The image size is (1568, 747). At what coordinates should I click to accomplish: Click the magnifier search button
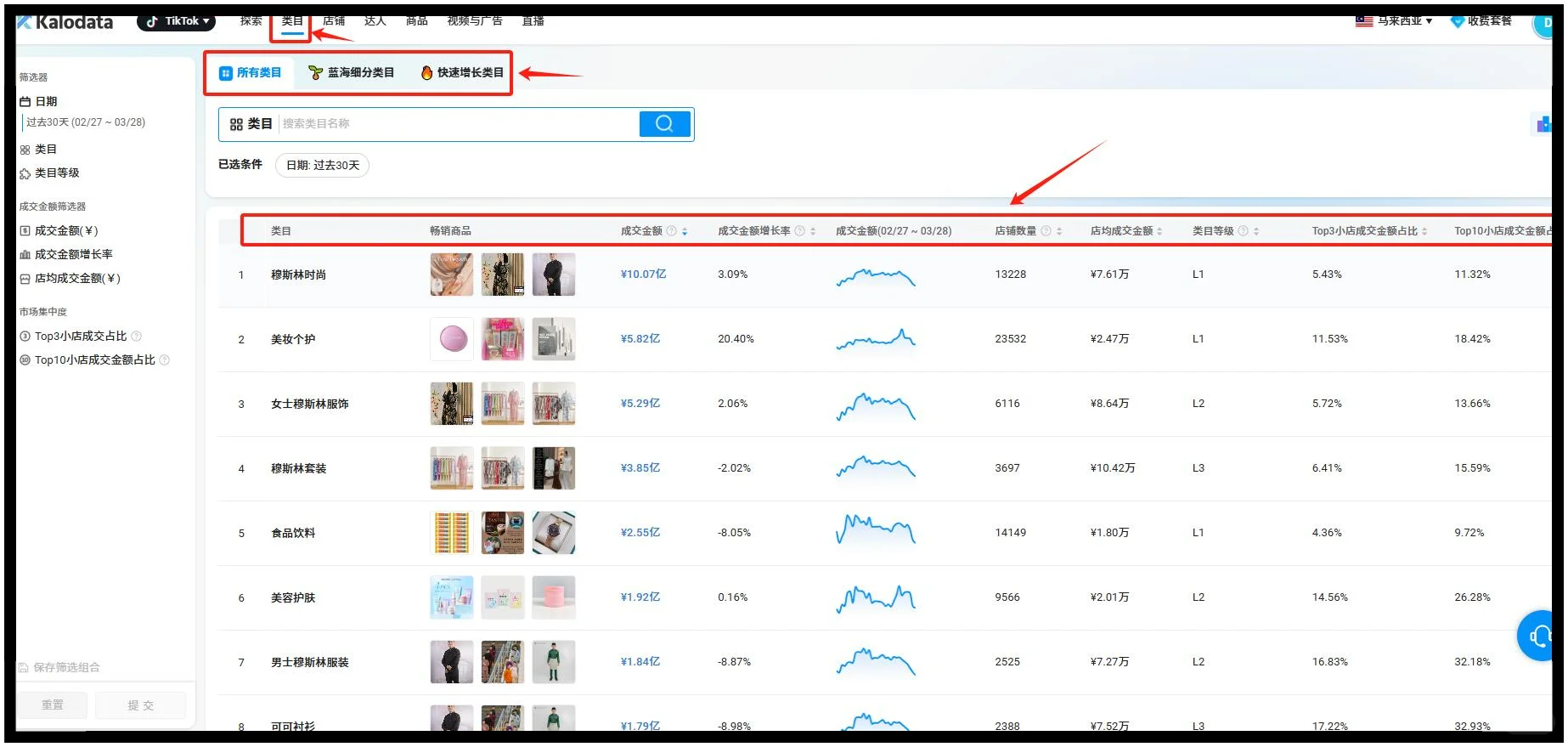tap(664, 124)
